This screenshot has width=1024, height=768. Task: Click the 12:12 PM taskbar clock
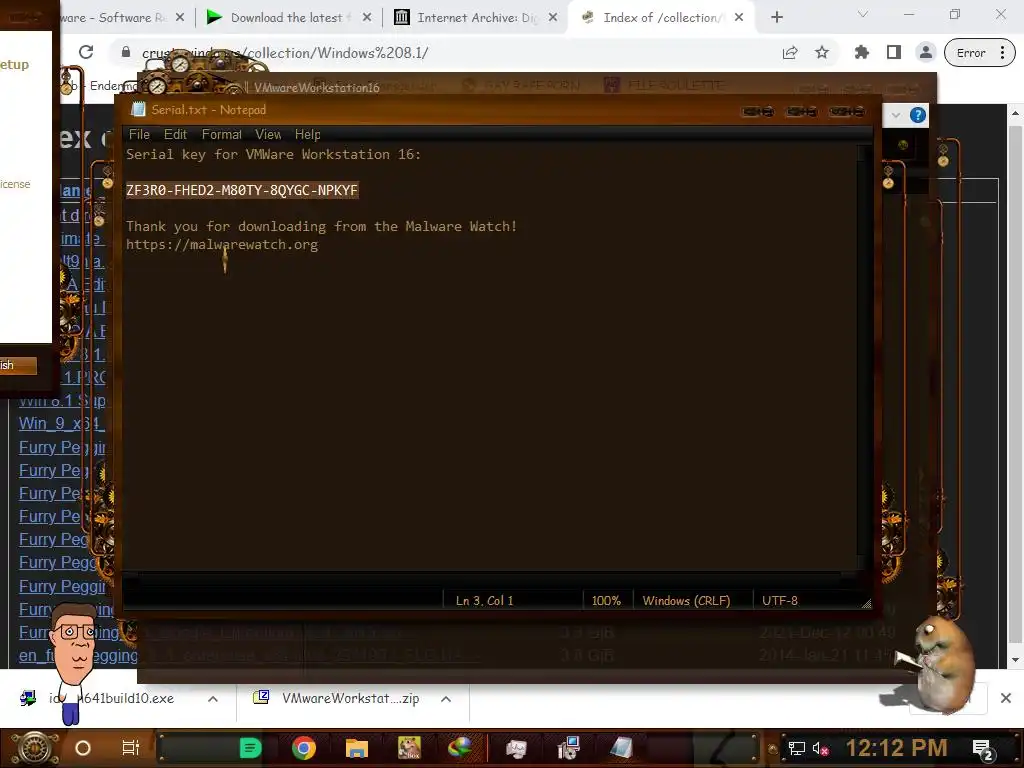tap(897, 748)
